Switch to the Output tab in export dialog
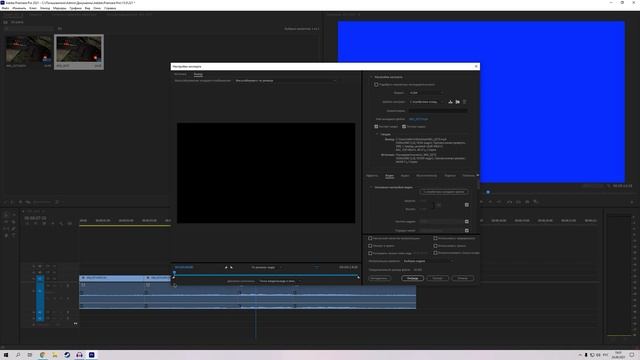640x360 pixels. (198, 74)
